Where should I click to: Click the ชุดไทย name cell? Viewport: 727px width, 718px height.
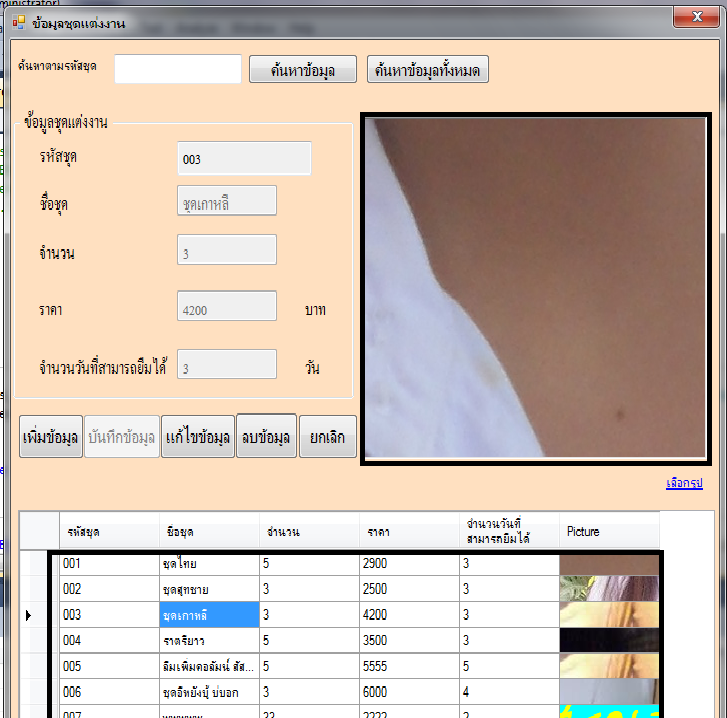210,563
